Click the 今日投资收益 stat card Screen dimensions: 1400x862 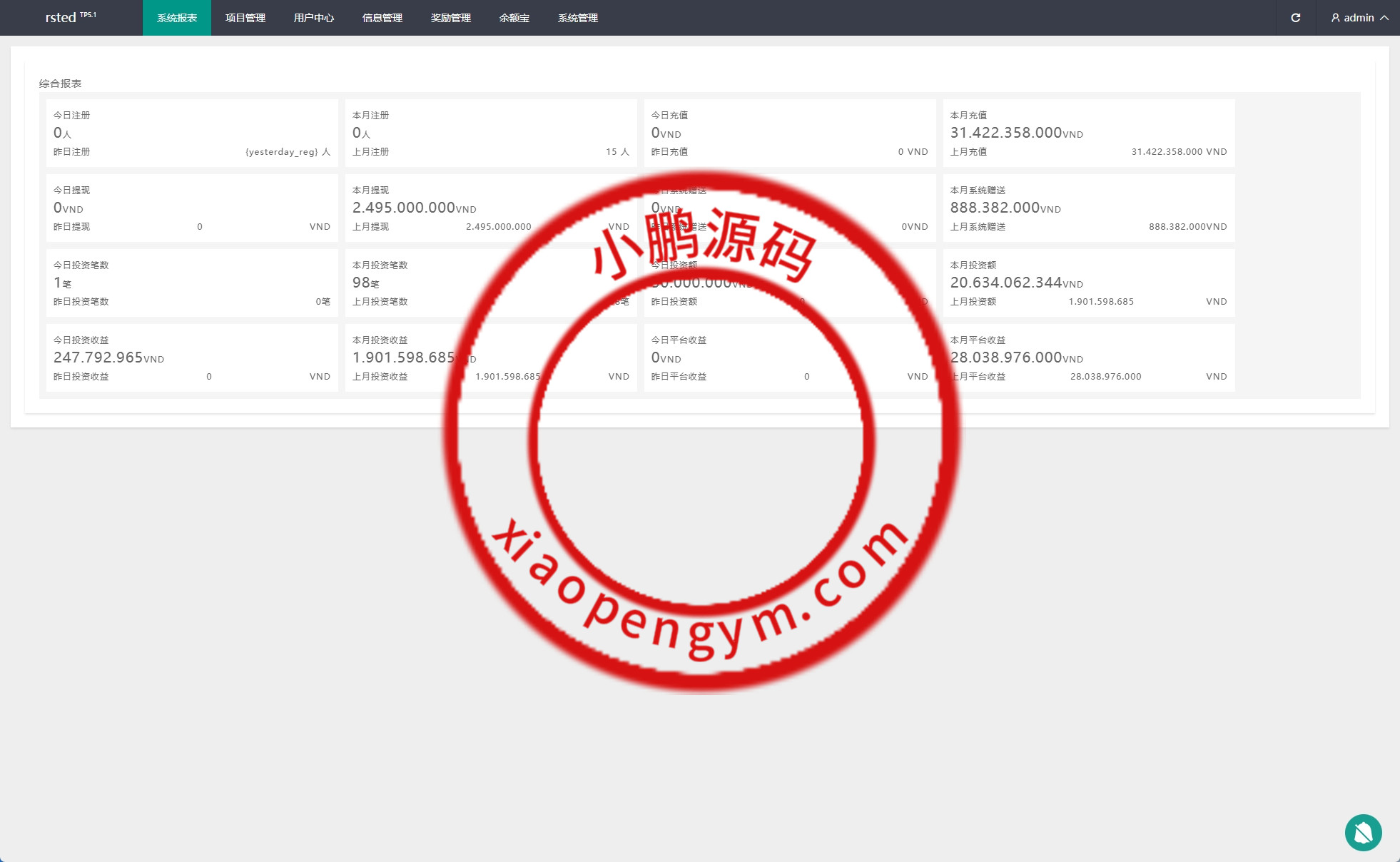192,358
